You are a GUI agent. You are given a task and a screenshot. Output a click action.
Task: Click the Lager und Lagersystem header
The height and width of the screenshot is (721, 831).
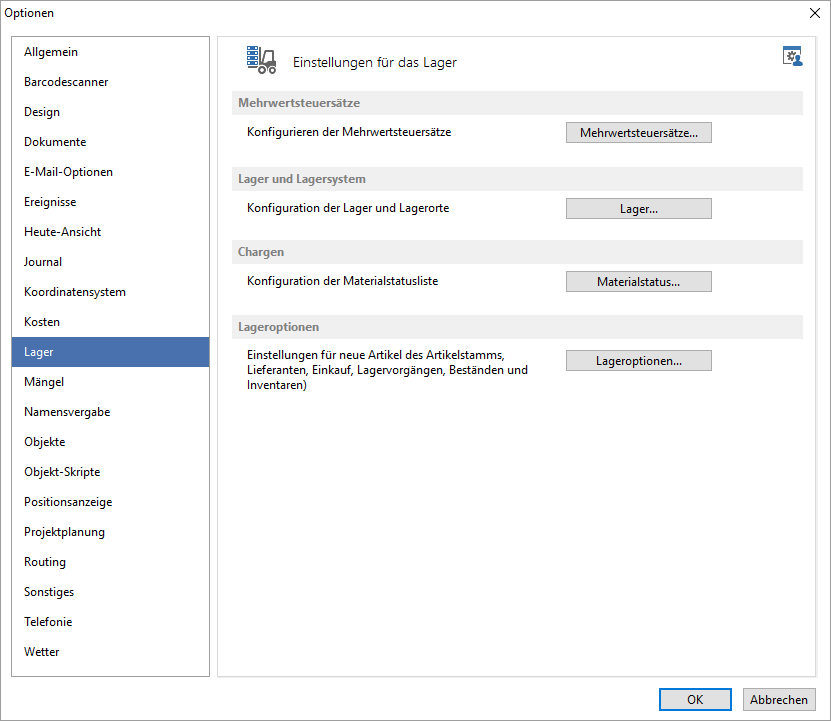tap(517, 179)
